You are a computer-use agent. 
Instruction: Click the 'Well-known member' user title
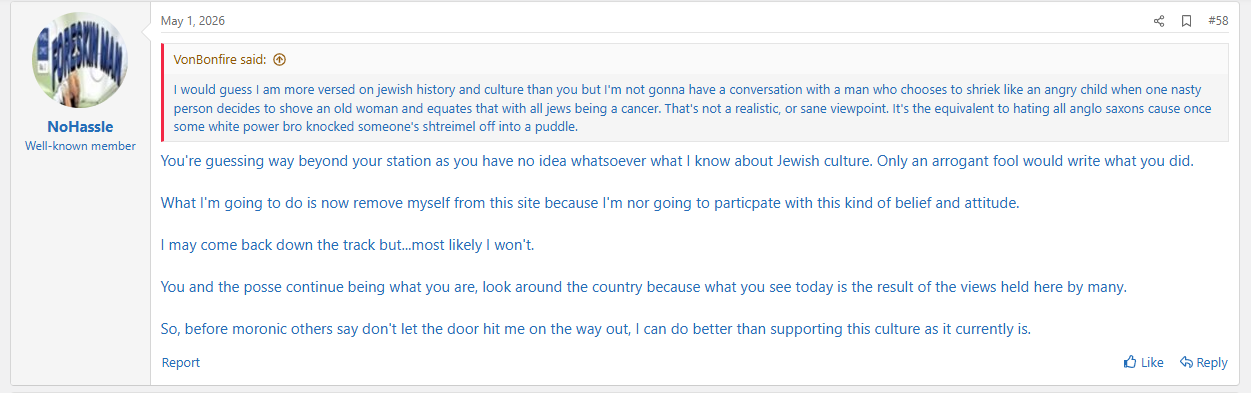(81, 146)
